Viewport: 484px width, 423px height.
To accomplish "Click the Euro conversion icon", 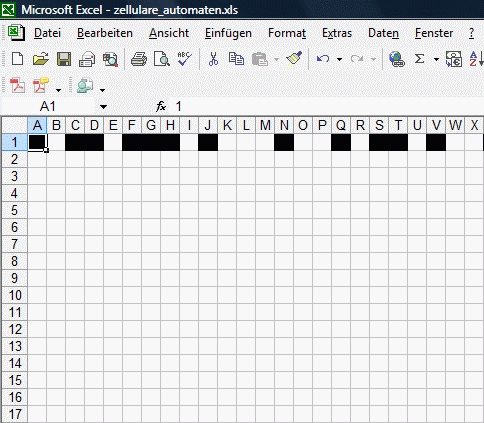I will [454, 59].
